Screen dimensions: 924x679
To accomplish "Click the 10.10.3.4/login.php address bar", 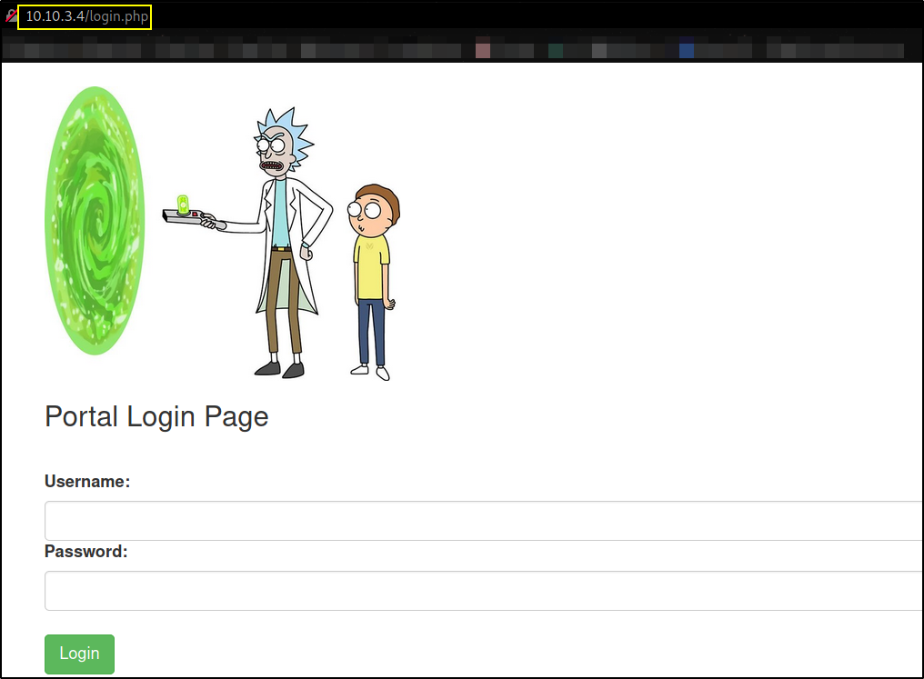I will (x=86, y=17).
